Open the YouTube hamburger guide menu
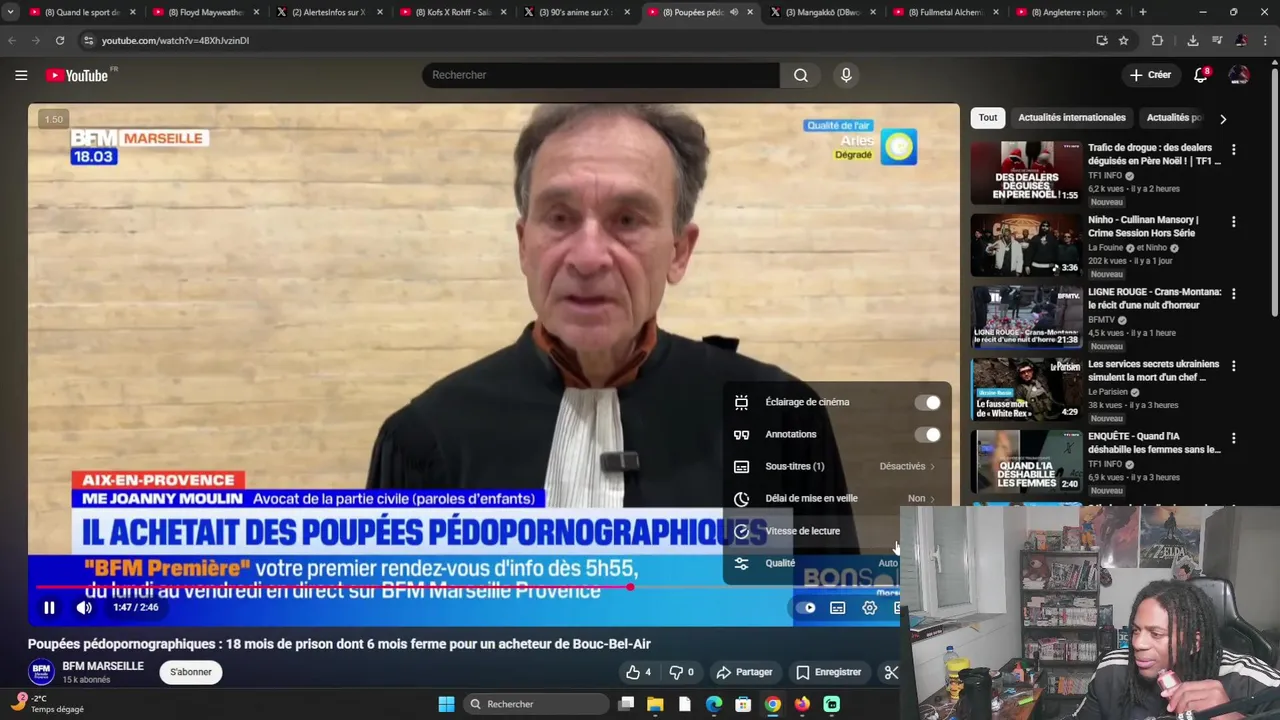The height and width of the screenshot is (720, 1280). pos(21,75)
